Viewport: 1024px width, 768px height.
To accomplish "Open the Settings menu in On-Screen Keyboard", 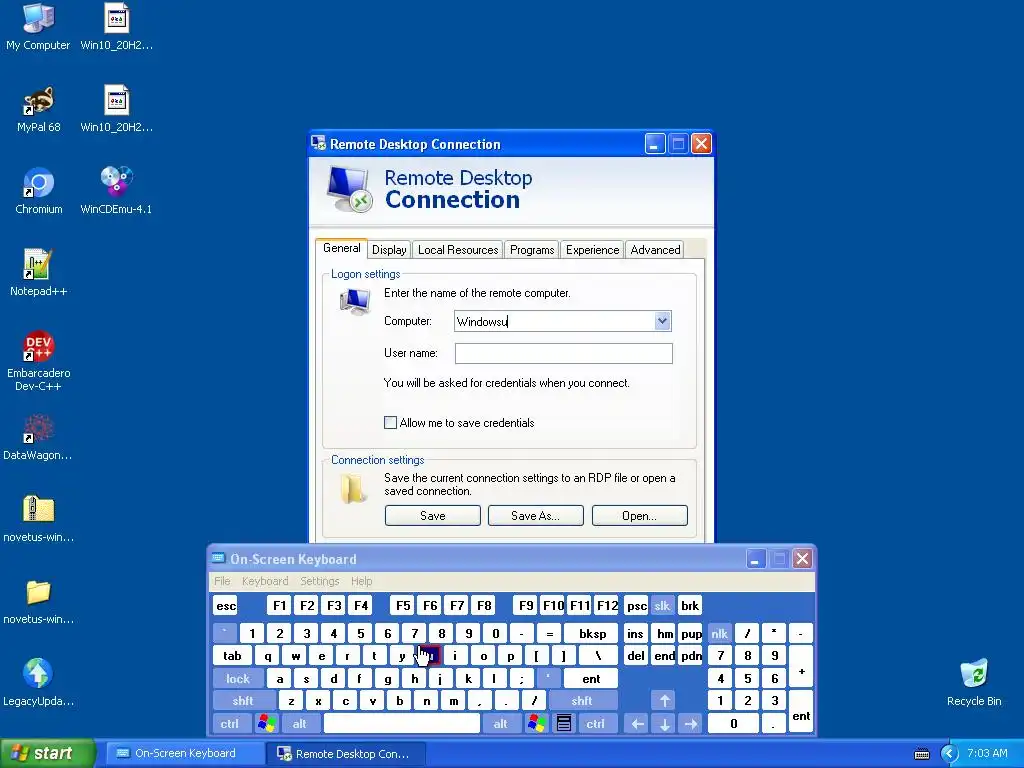I will 320,581.
